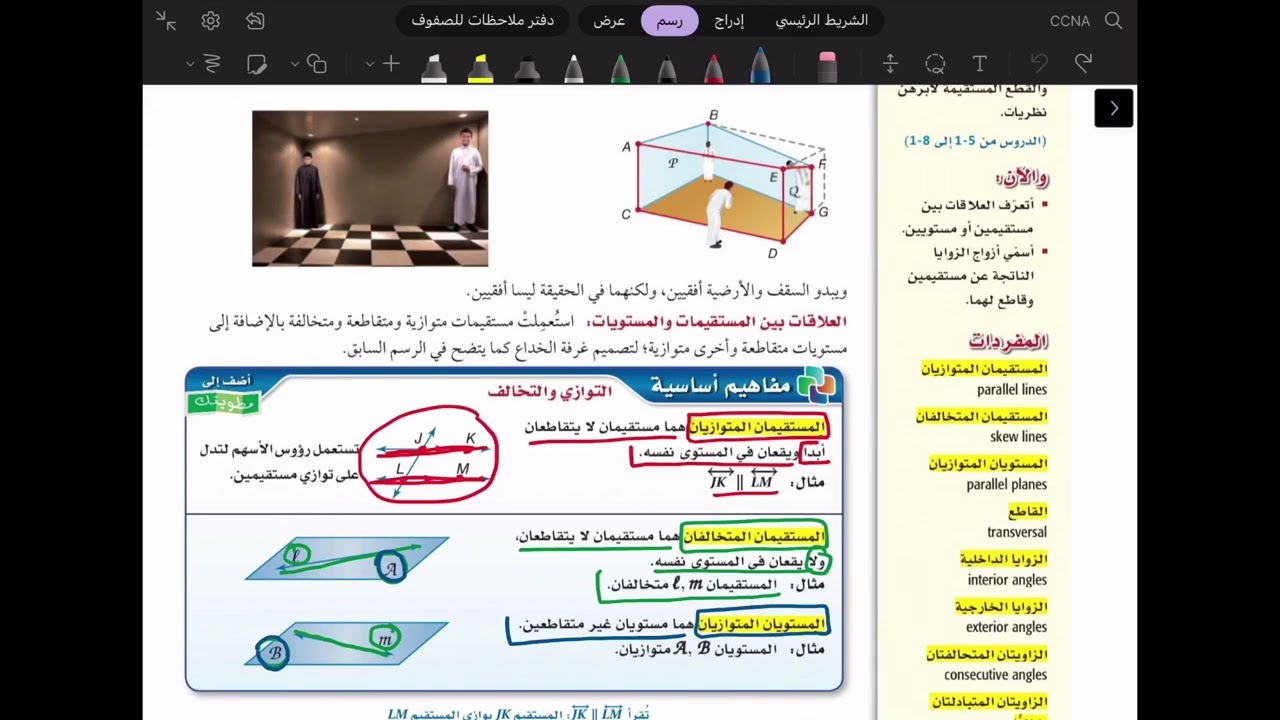Click the highlighted المستقيمان المتخالفان definition
Viewport: 1280px width, 720px height.
[753, 537]
